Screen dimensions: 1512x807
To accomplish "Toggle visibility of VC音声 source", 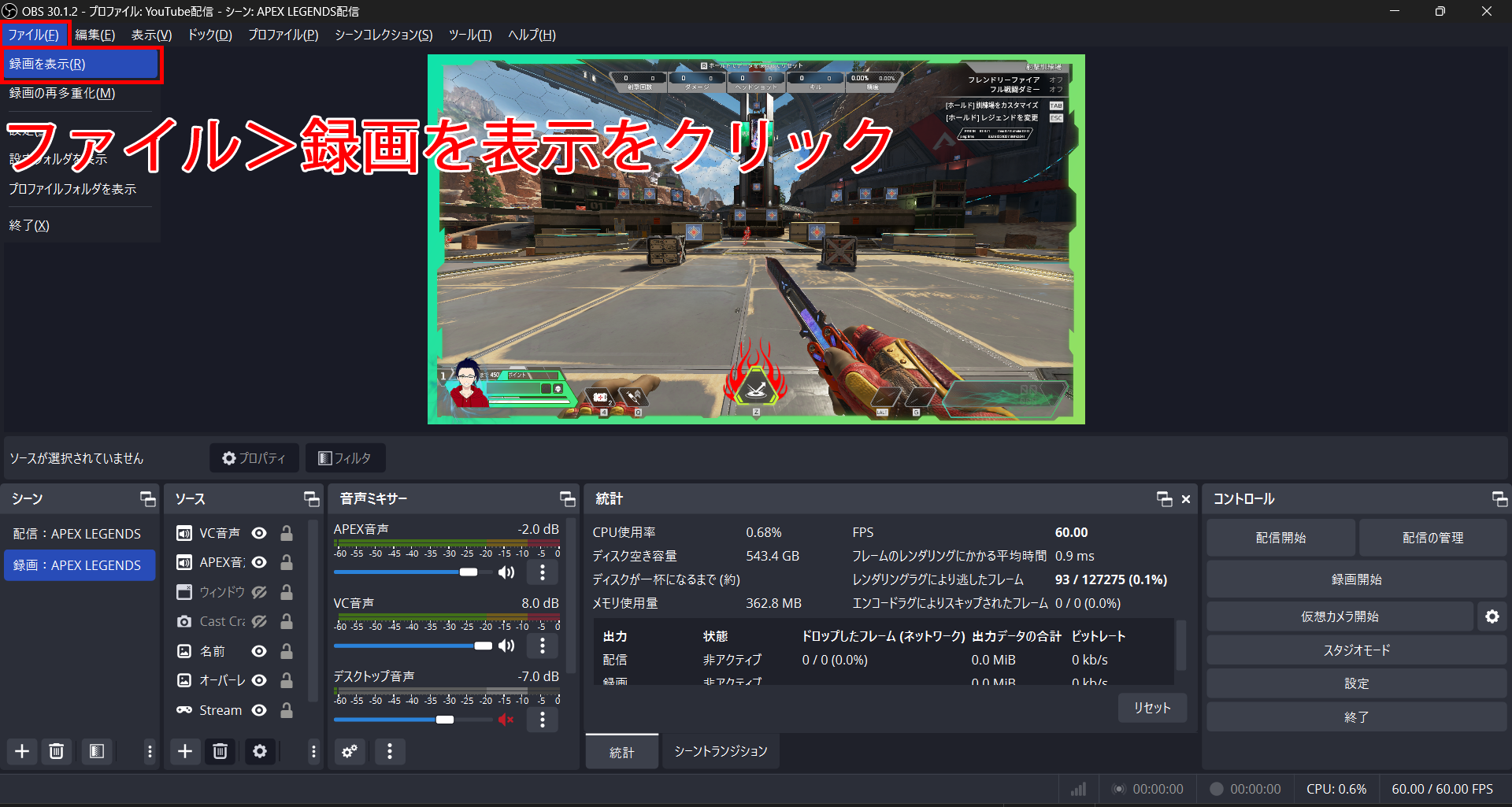I will point(259,533).
